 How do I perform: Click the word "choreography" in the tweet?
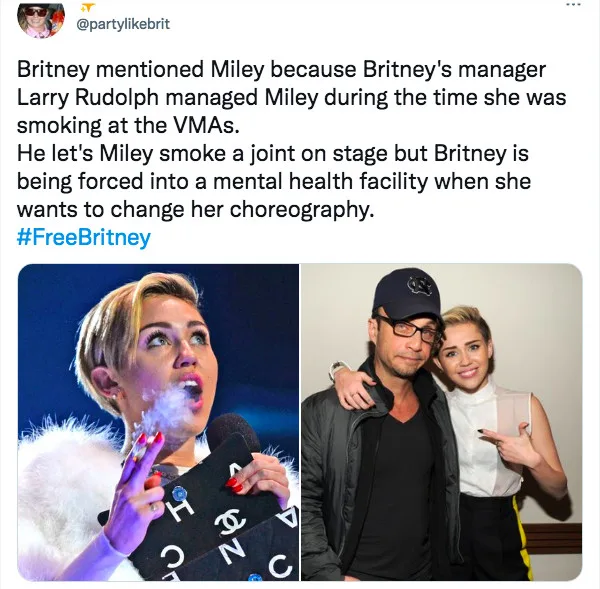(301, 210)
